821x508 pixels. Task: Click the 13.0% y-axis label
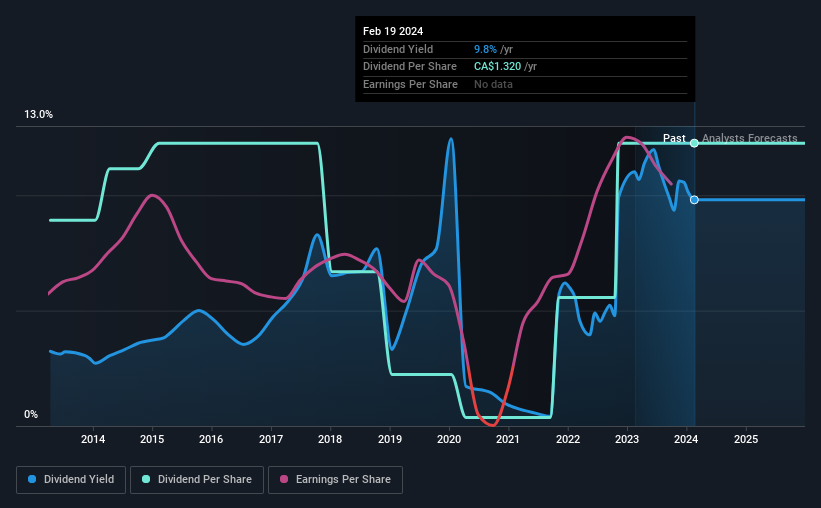tap(38, 115)
